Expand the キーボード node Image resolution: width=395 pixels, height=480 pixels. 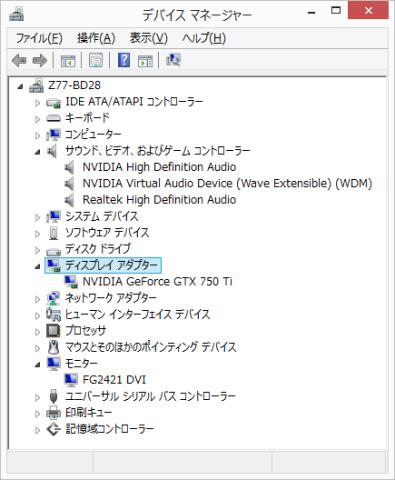37,119
